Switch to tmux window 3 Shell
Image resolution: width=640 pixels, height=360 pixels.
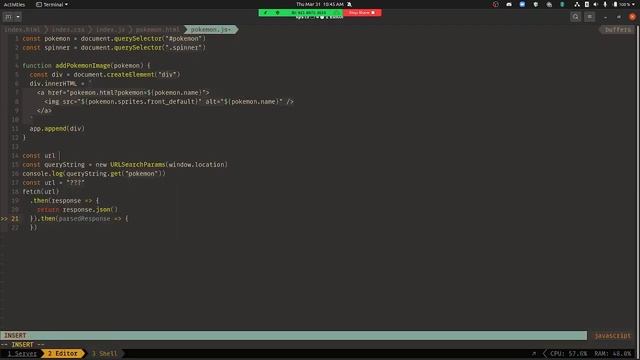[104, 353]
